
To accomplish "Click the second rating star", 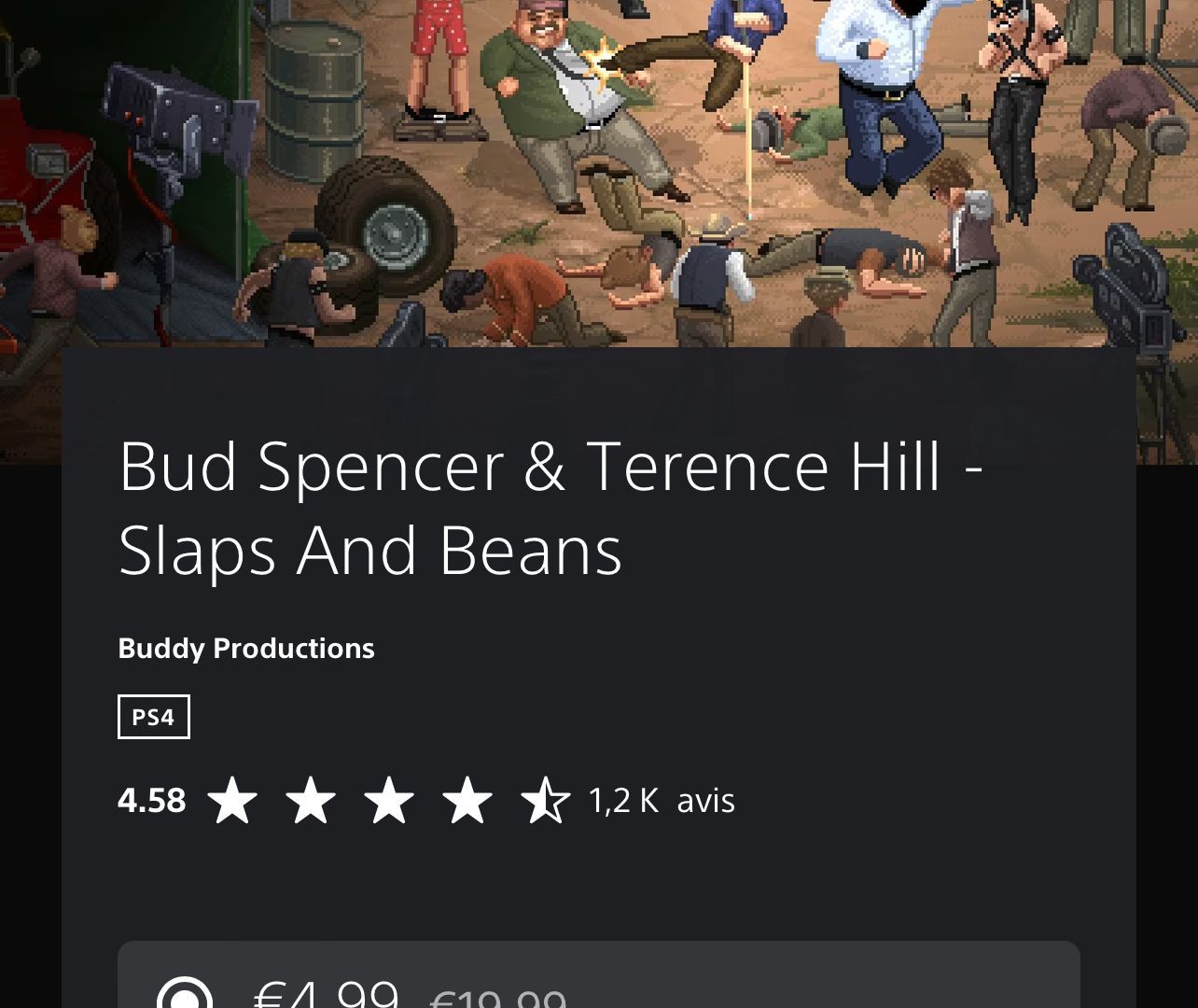I will tap(311, 801).
